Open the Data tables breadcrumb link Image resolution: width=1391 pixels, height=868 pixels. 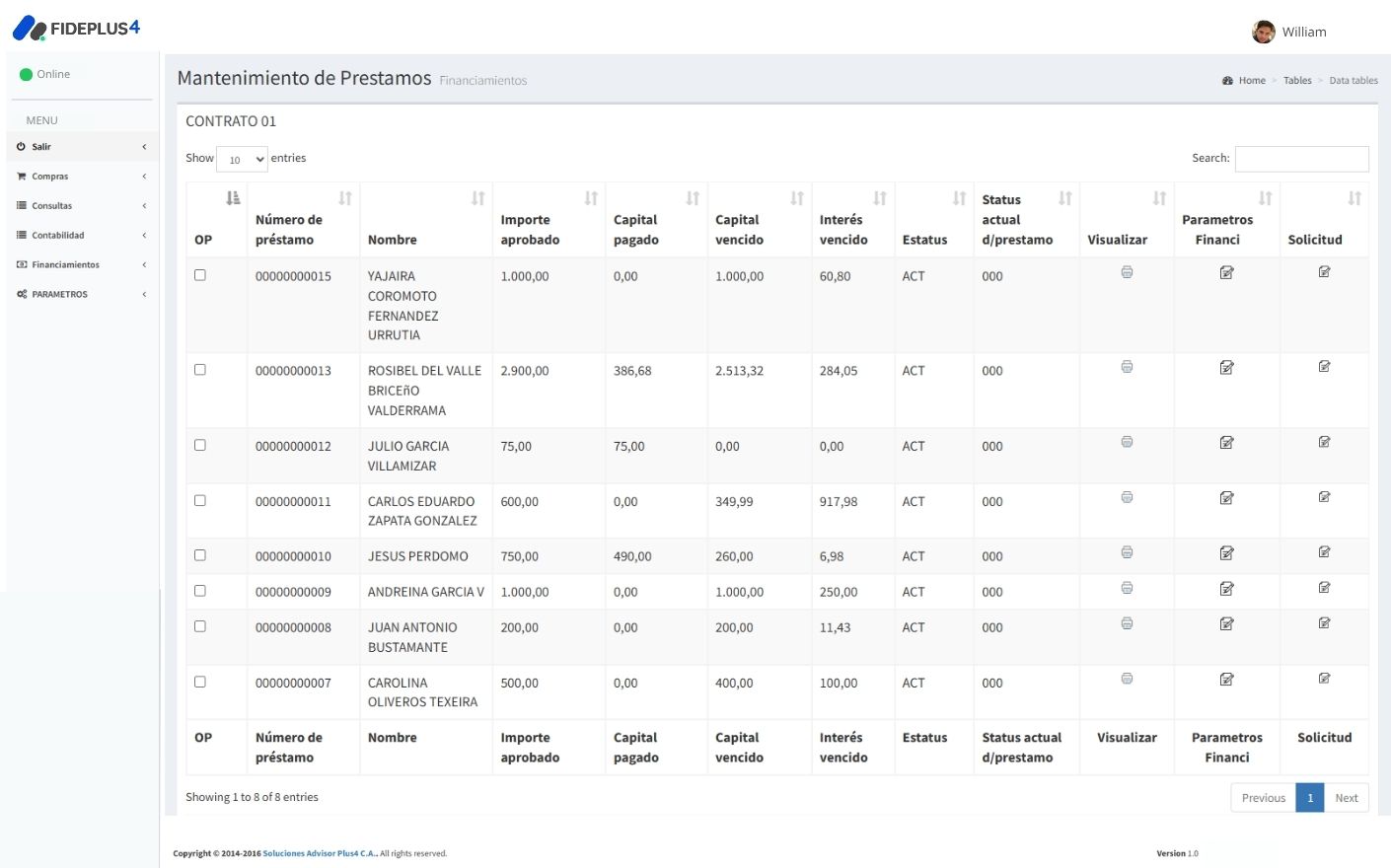point(1353,80)
